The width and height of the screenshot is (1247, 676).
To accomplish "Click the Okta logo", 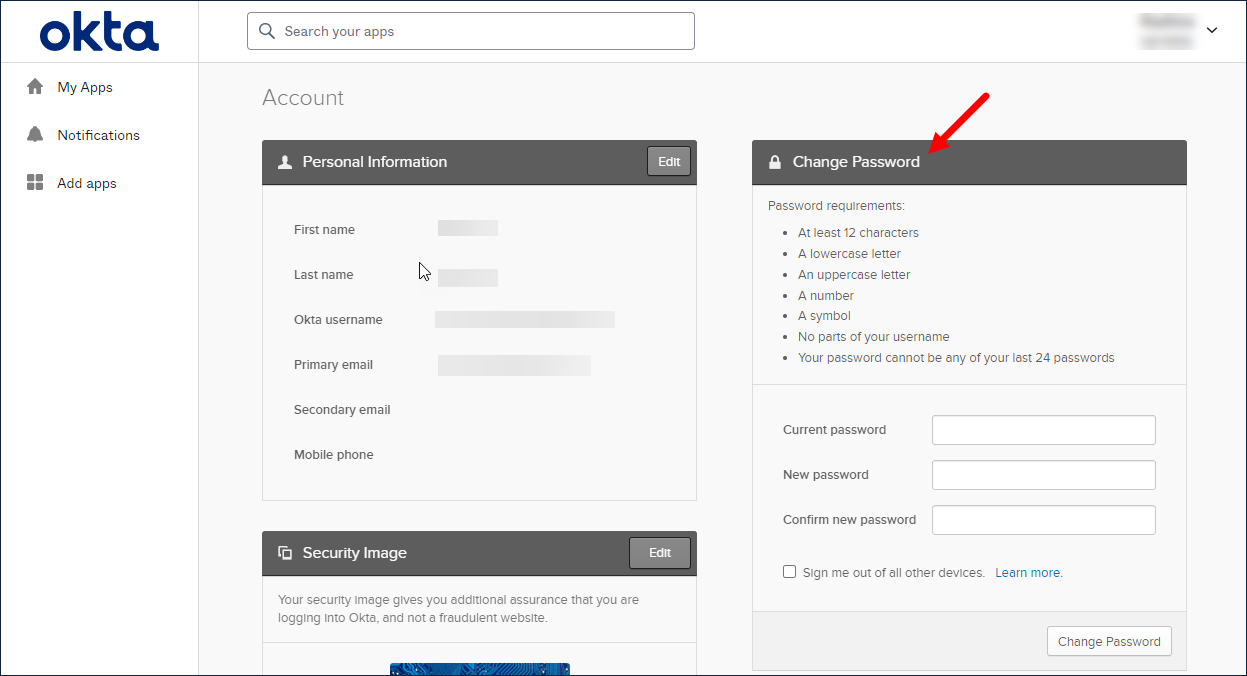I will point(99,33).
